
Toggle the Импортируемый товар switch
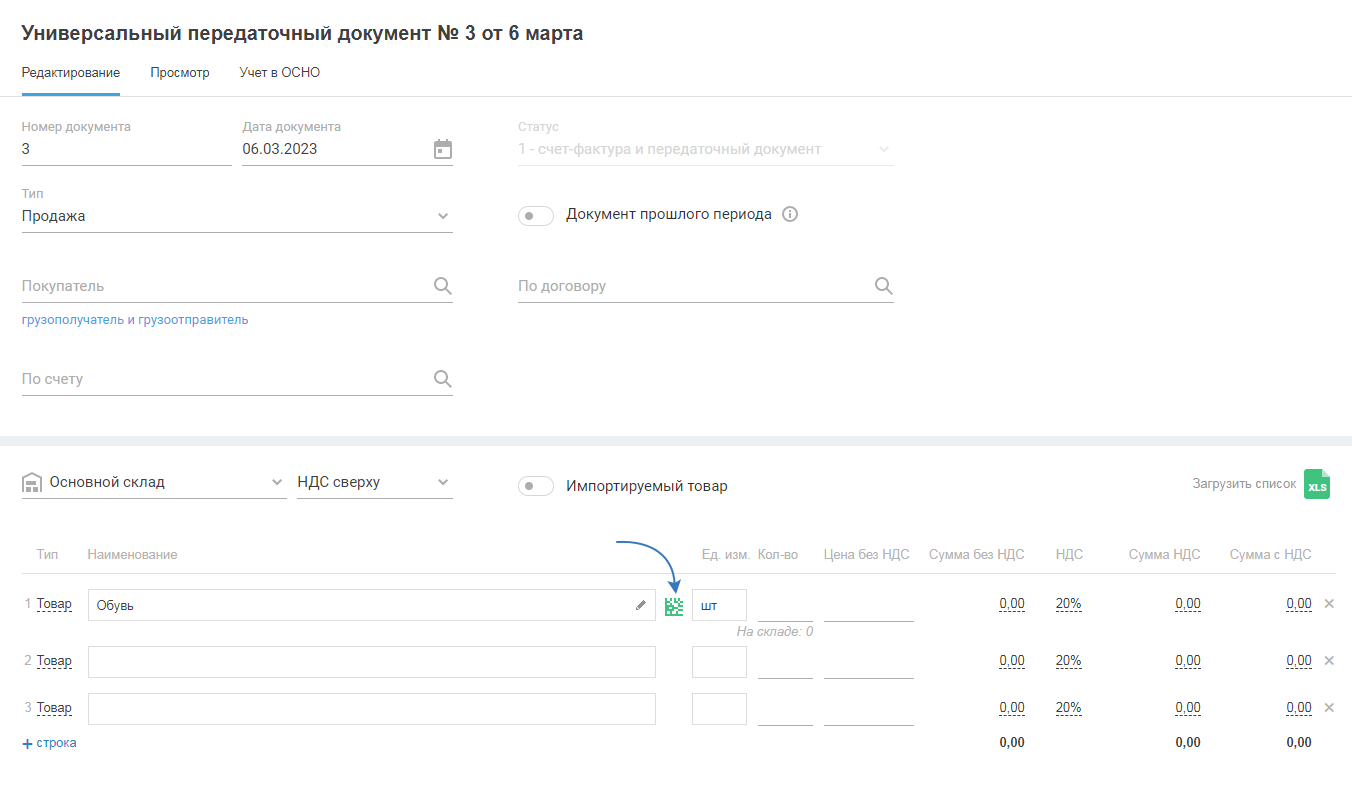tap(536, 486)
